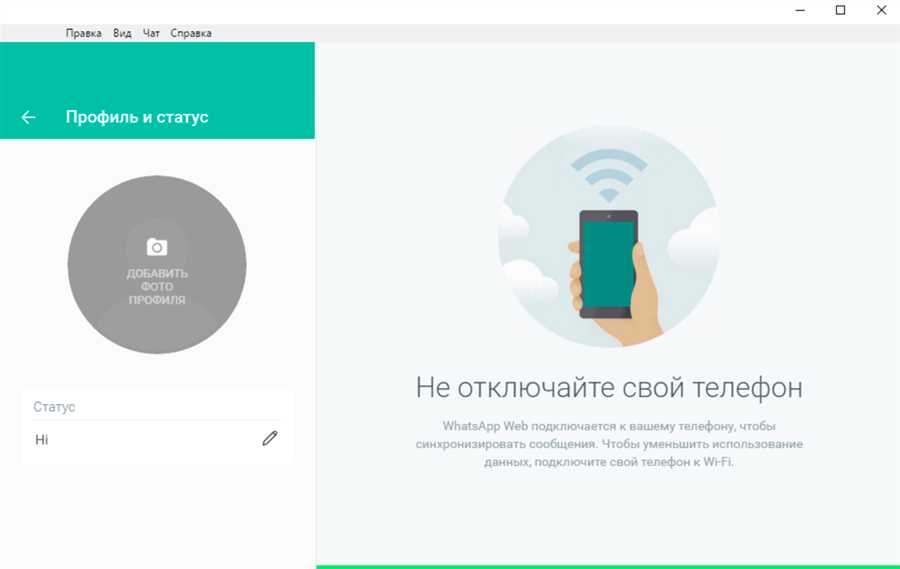The height and width of the screenshot is (569, 900).
Task: Open the Правка menu
Action: (83, 33)
